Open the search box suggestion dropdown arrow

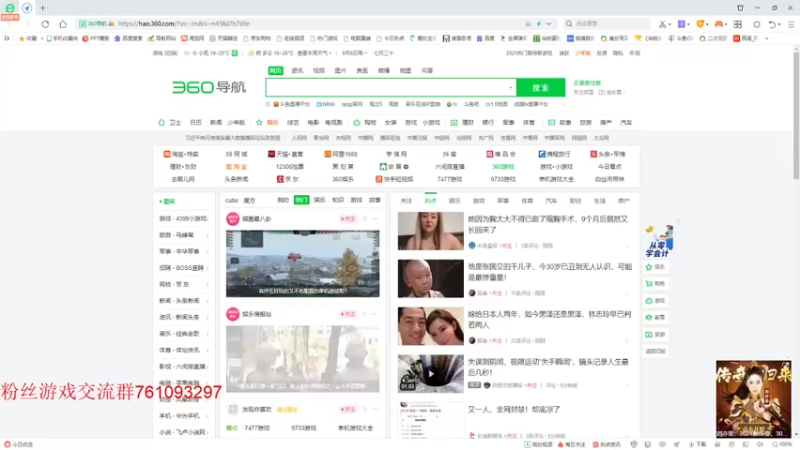(x=510, y=87)
